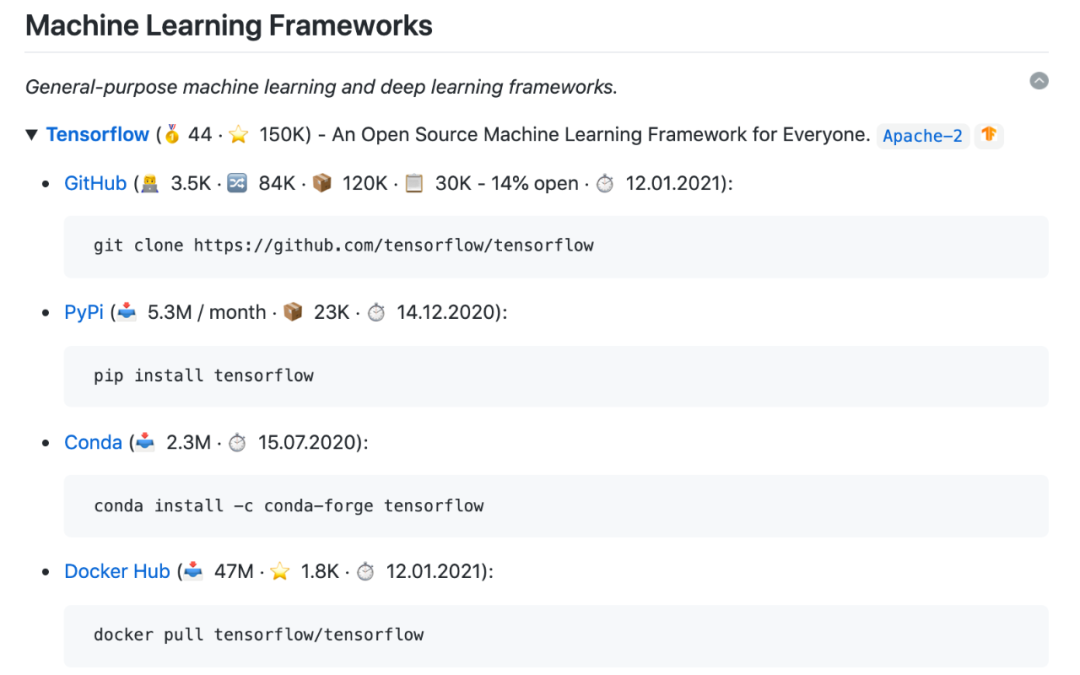1080x675 pixels.
Task: Click the star icon next to 1.8K
Action: [x=280, y=571]
